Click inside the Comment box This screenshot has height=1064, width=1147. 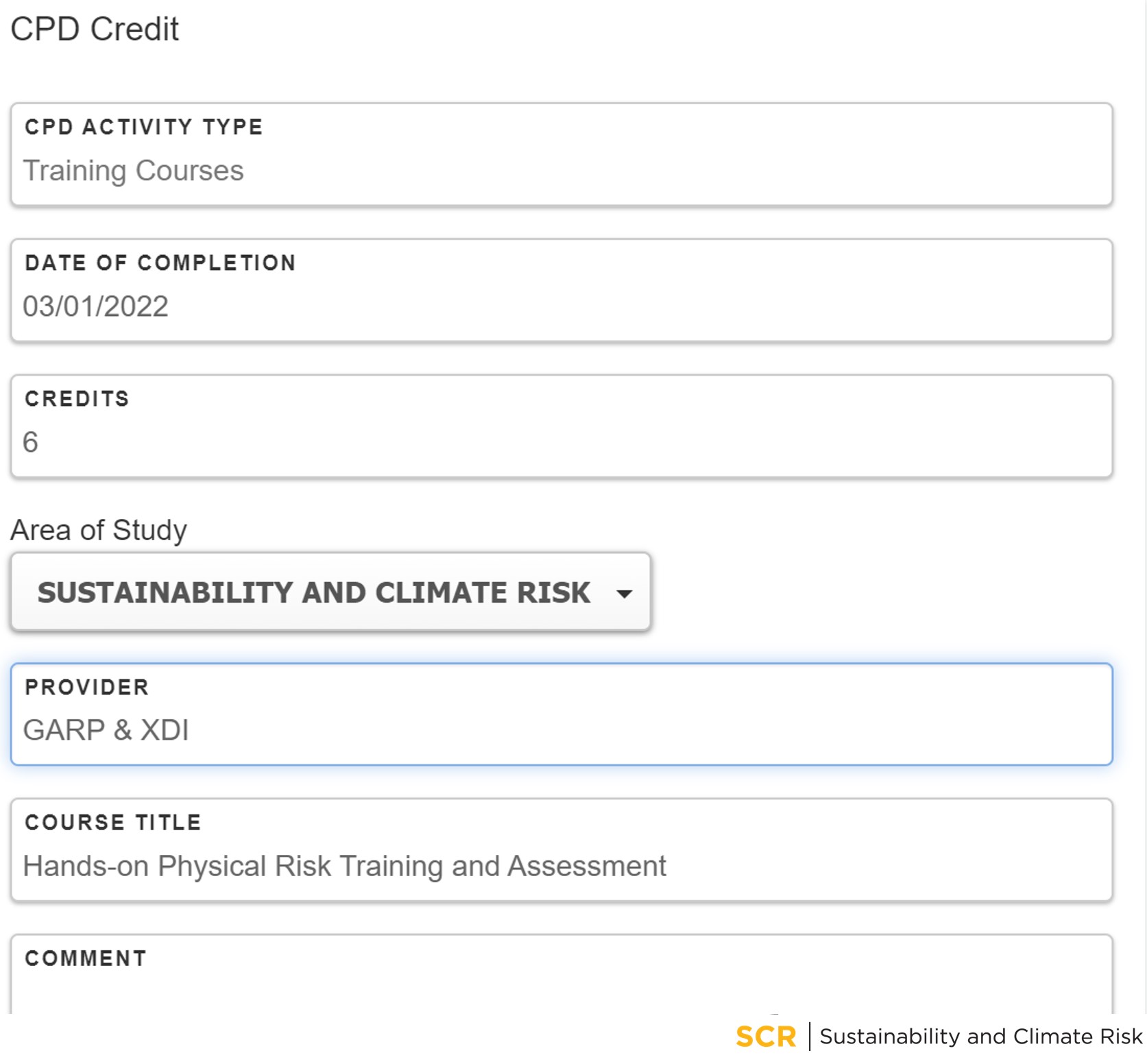pos(562,974)
